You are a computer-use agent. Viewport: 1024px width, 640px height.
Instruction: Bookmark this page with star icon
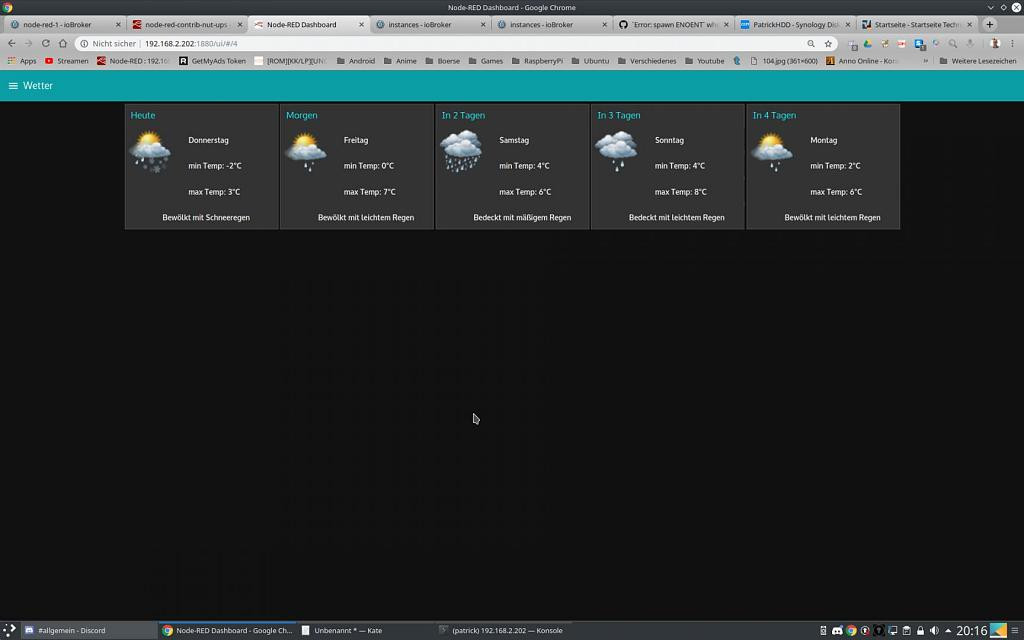(x=828, y=44)
